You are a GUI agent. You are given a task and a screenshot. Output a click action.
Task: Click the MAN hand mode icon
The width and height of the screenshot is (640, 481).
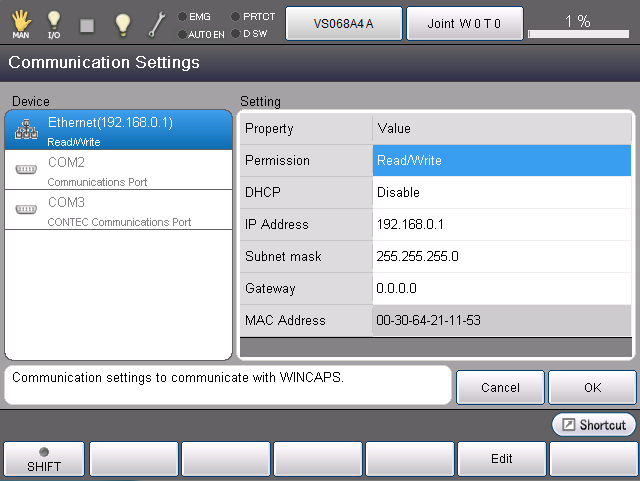point(21,23)
